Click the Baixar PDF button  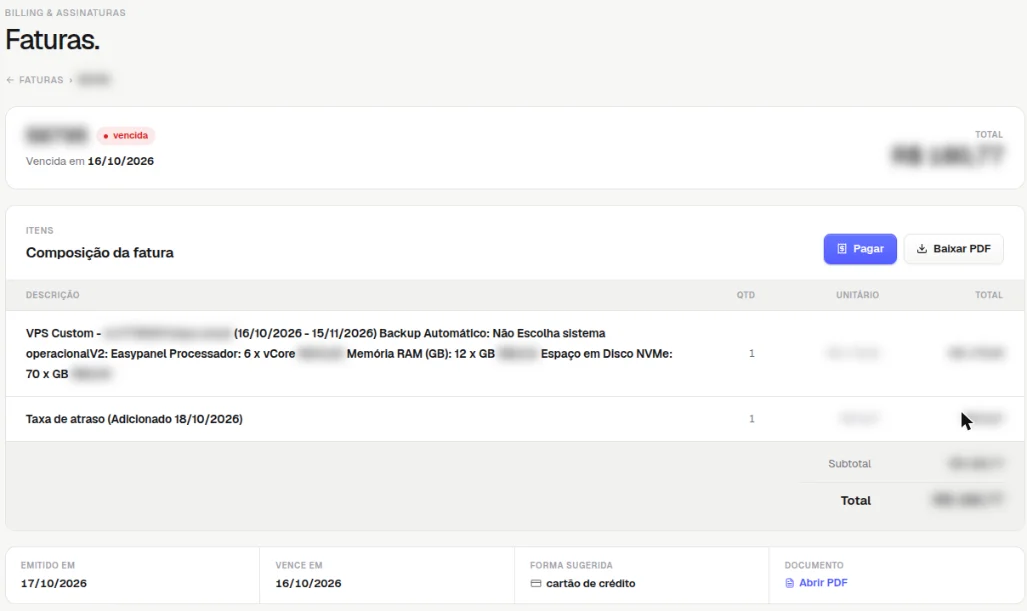(x=954, y=249)
